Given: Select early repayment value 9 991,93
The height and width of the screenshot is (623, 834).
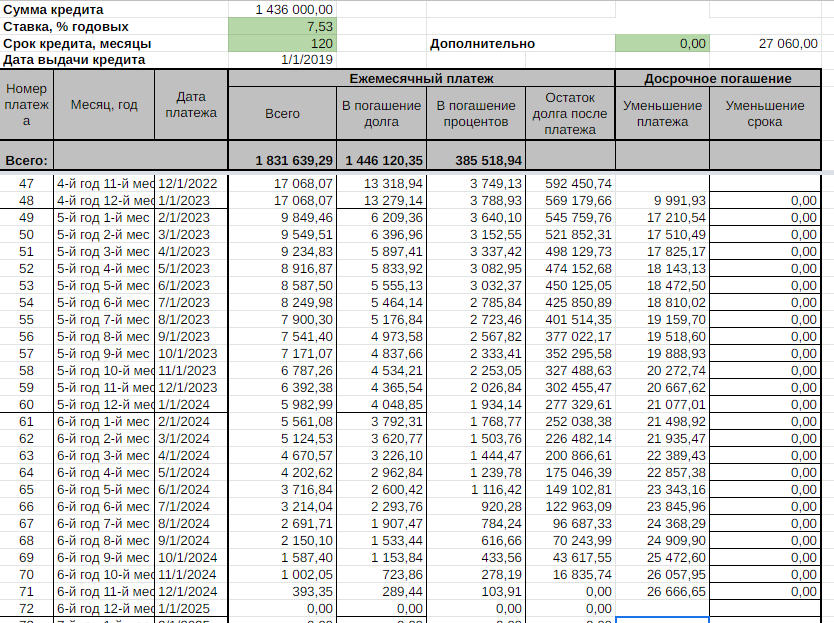Looking at the screenshot, I should click(662, 200).
